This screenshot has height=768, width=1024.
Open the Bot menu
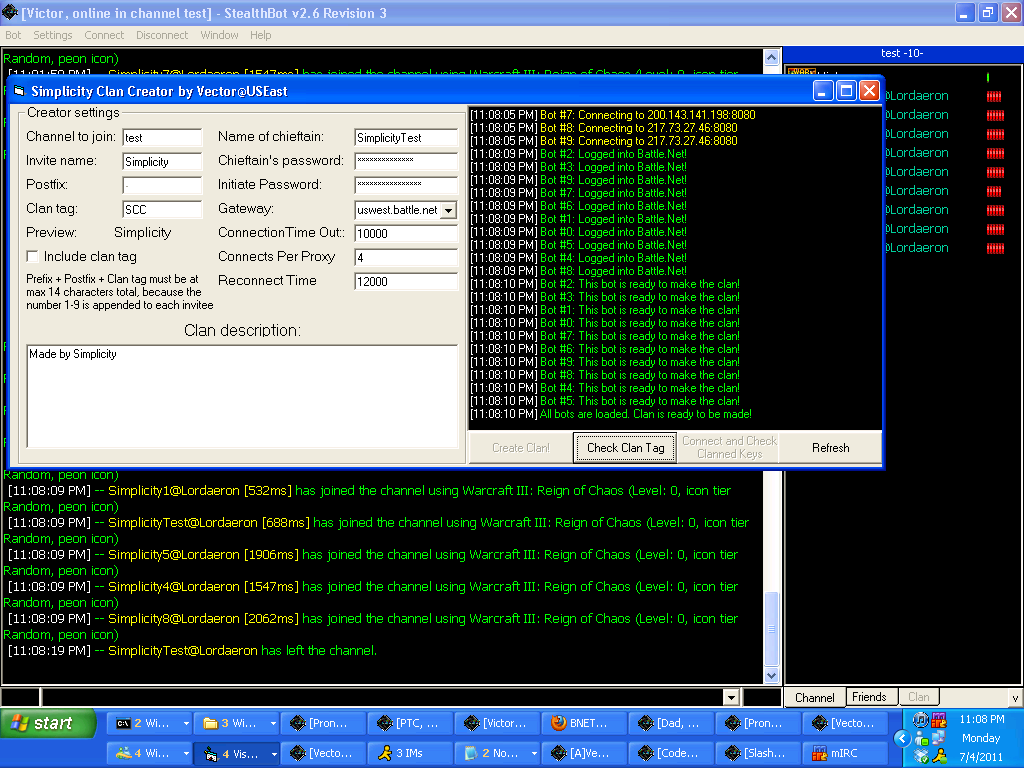(x=13, y=35)
